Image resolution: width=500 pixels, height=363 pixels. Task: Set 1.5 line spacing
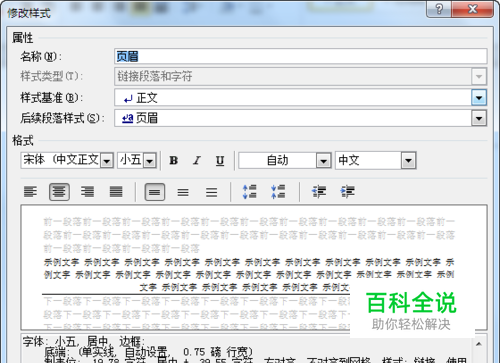183,192
